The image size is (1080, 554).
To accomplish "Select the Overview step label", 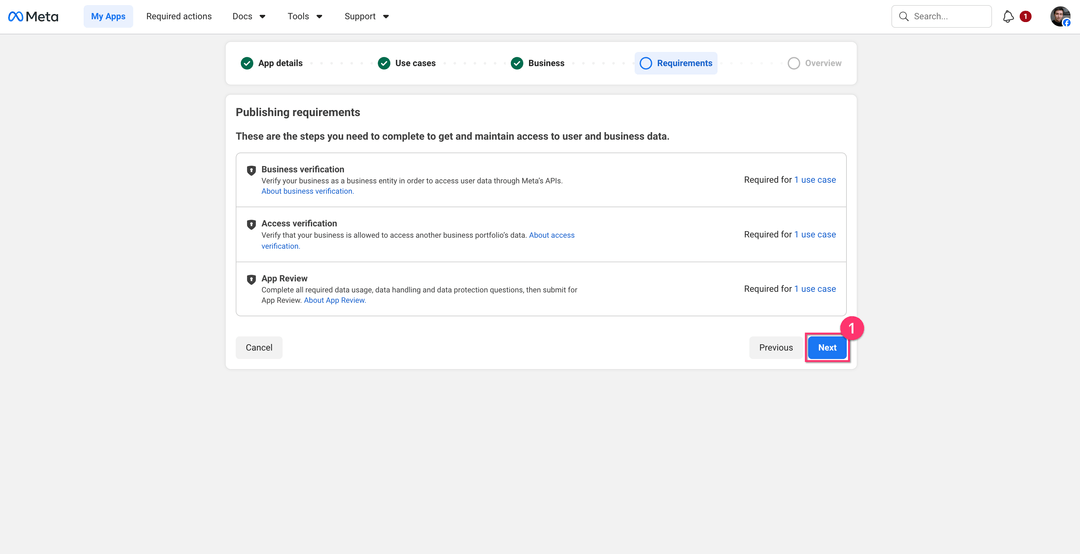I will click(x=823, y=63).
